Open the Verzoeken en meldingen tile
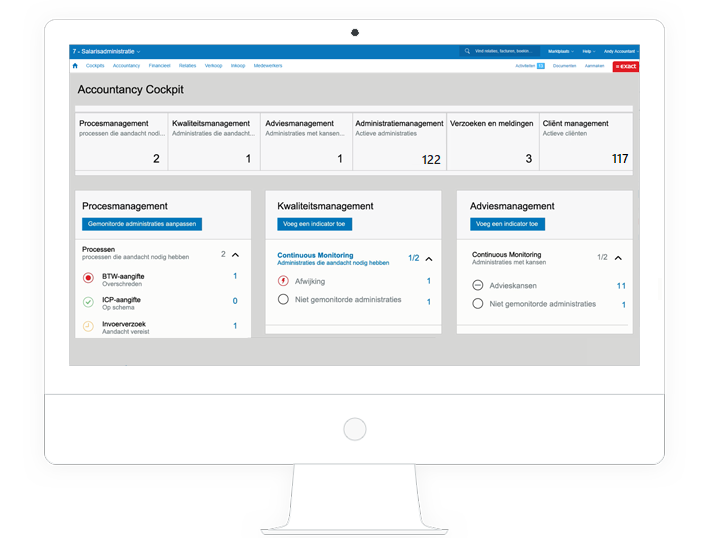Screen dimensions: 708x538 [x=493, y=142]
